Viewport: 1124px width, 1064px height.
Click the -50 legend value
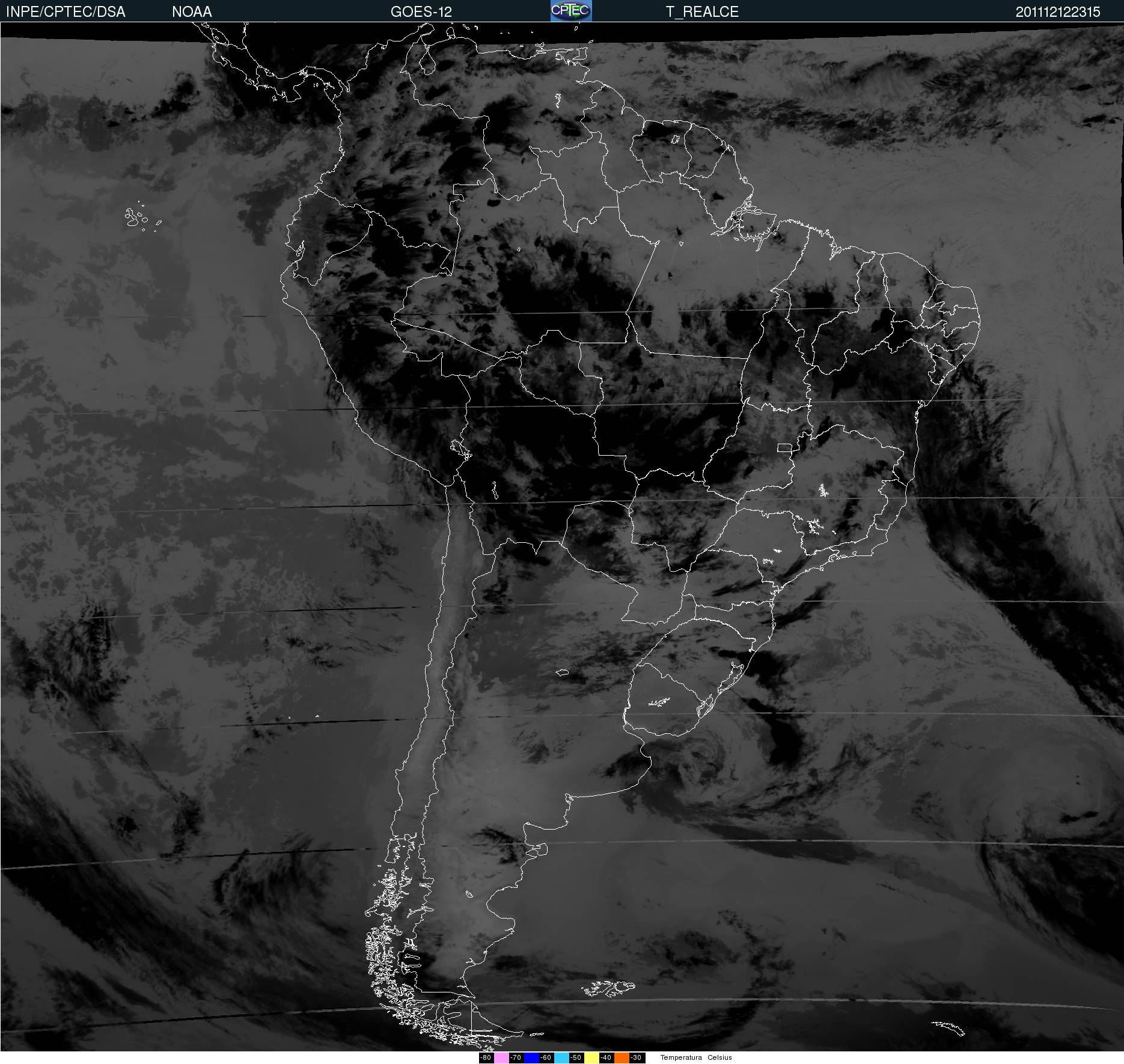coord(576,1057)
